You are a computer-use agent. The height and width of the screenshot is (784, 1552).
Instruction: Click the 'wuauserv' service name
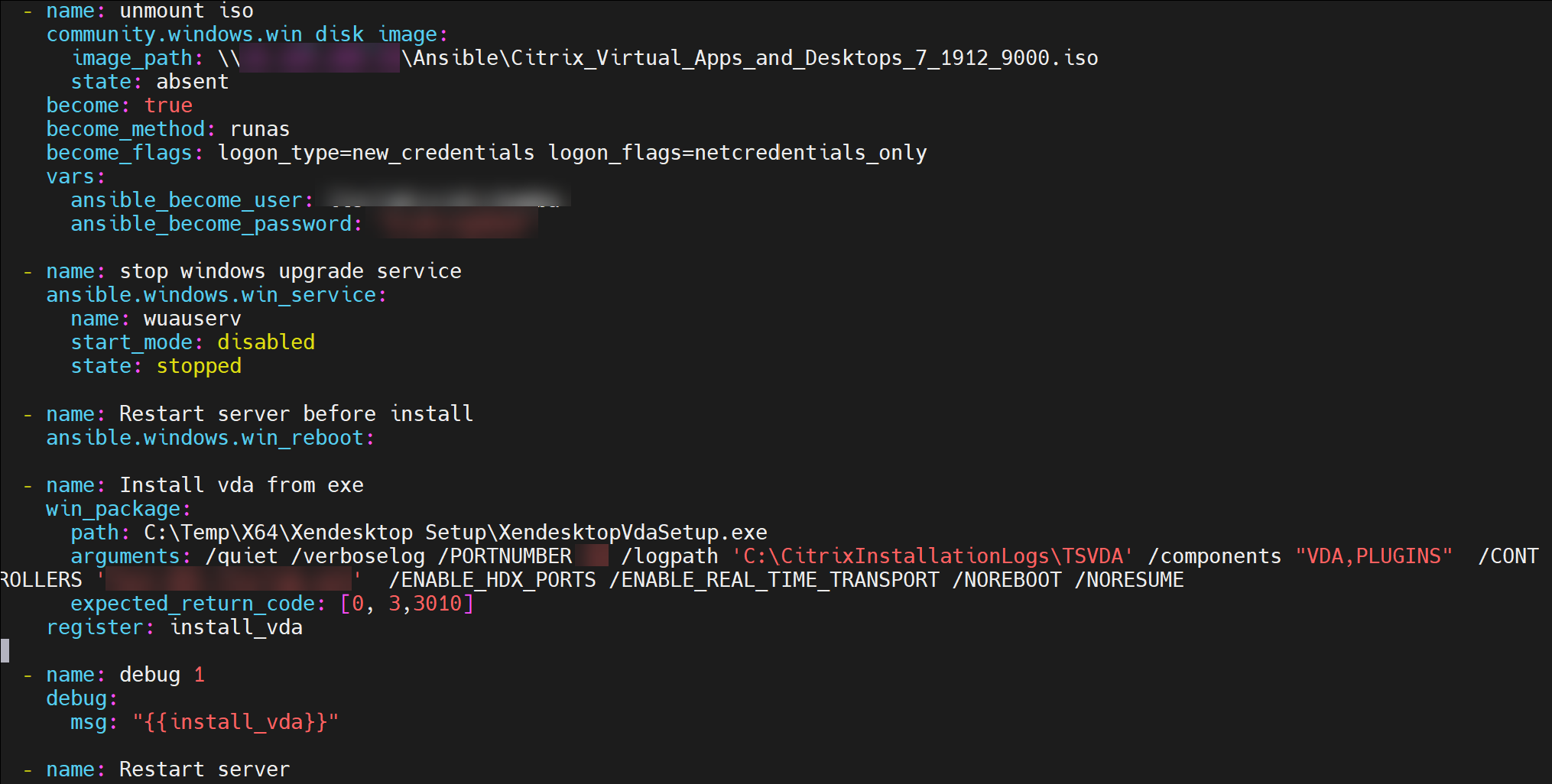[x=192, y=319]
